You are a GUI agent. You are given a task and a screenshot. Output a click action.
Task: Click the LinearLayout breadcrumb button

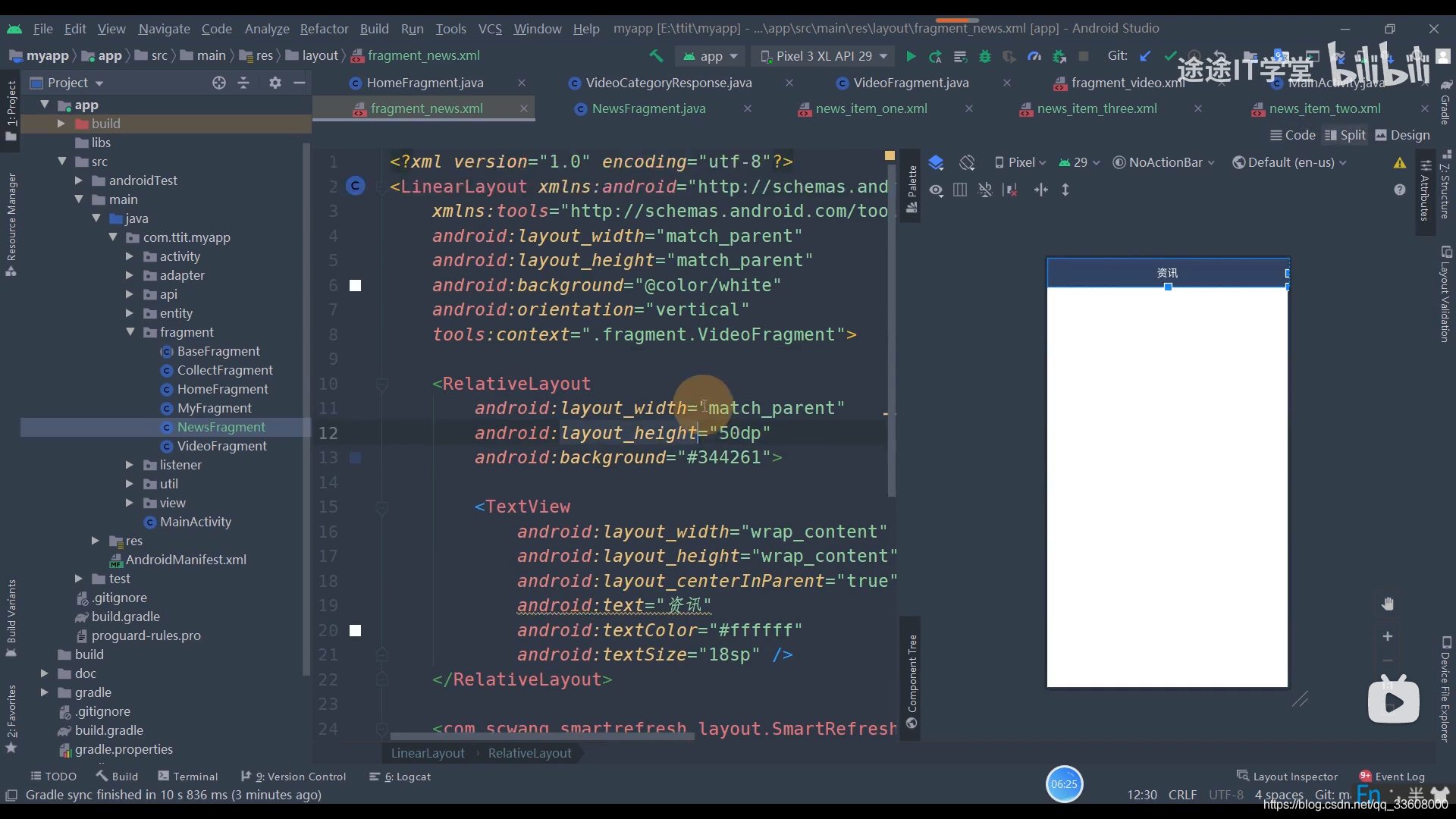pos(427,753)
